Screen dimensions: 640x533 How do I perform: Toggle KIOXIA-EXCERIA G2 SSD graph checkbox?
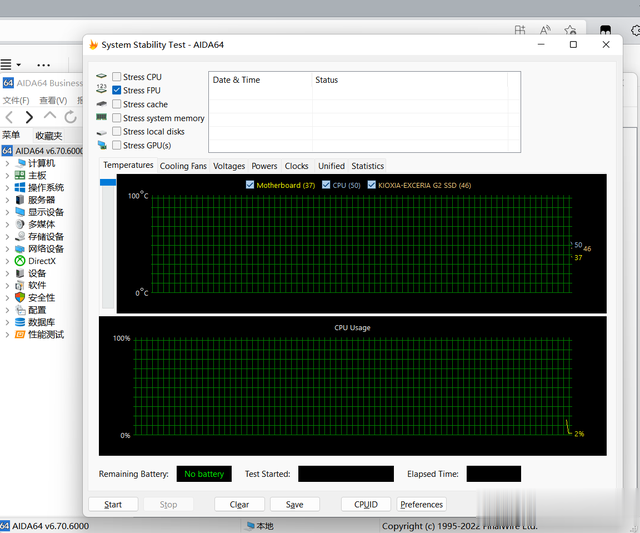[371, 185]
